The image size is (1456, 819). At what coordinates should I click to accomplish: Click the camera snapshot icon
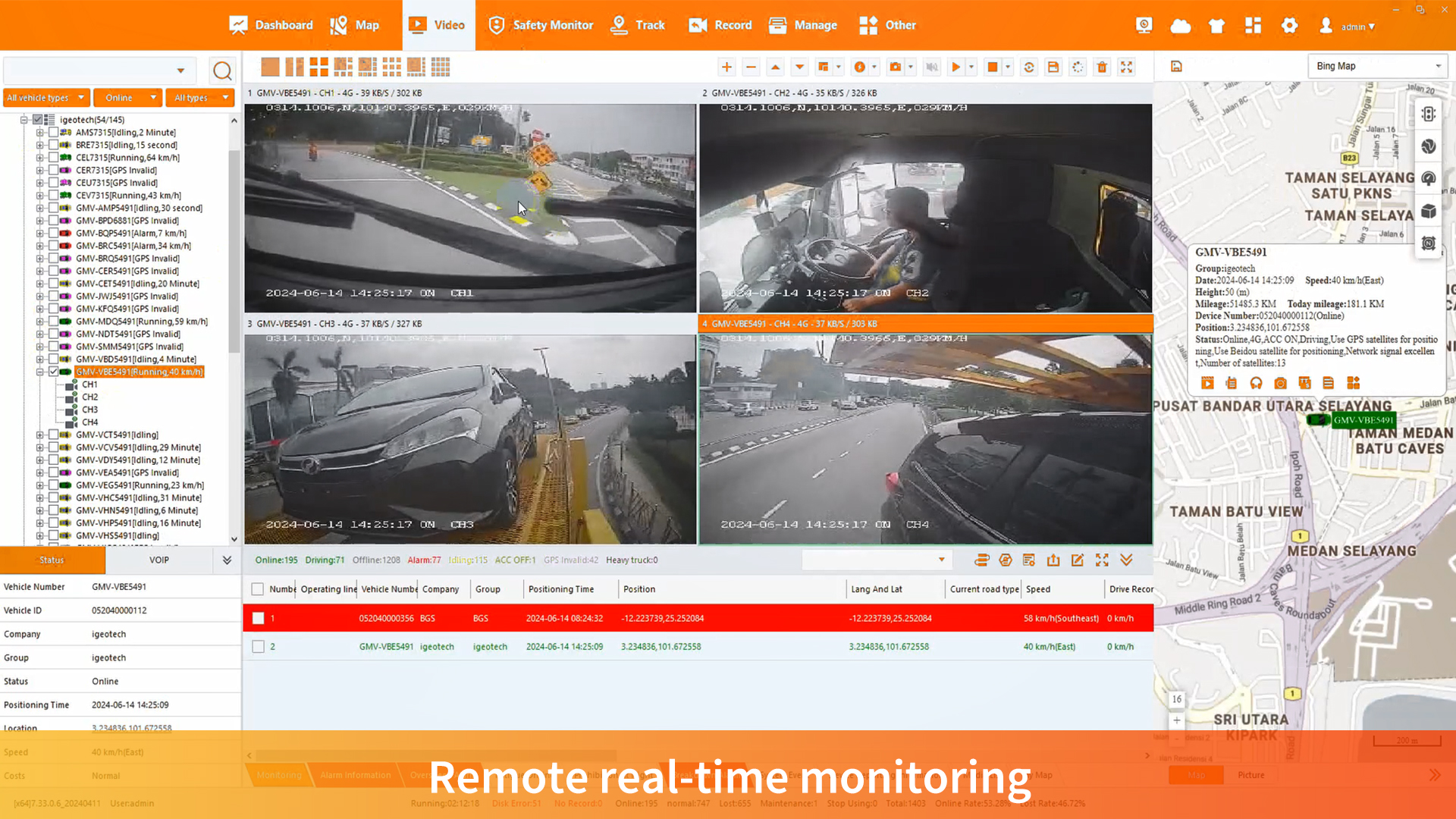coord(896,67)
